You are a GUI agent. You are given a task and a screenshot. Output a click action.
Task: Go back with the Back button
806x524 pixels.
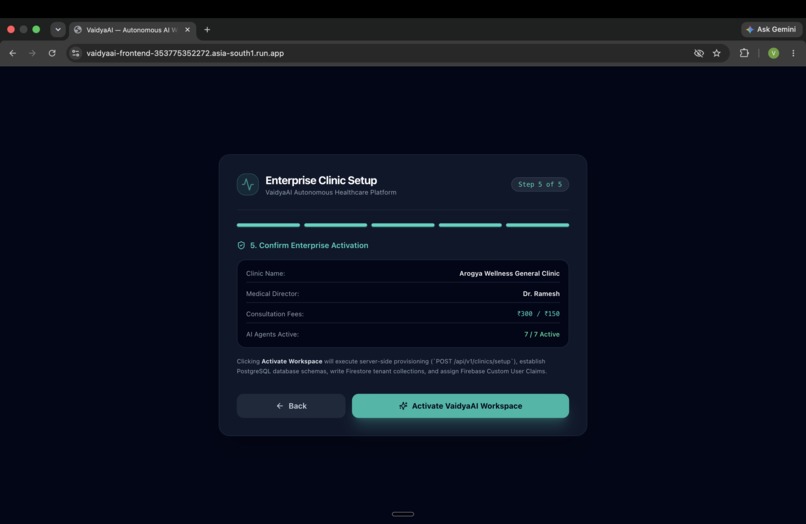pos(291,406)
